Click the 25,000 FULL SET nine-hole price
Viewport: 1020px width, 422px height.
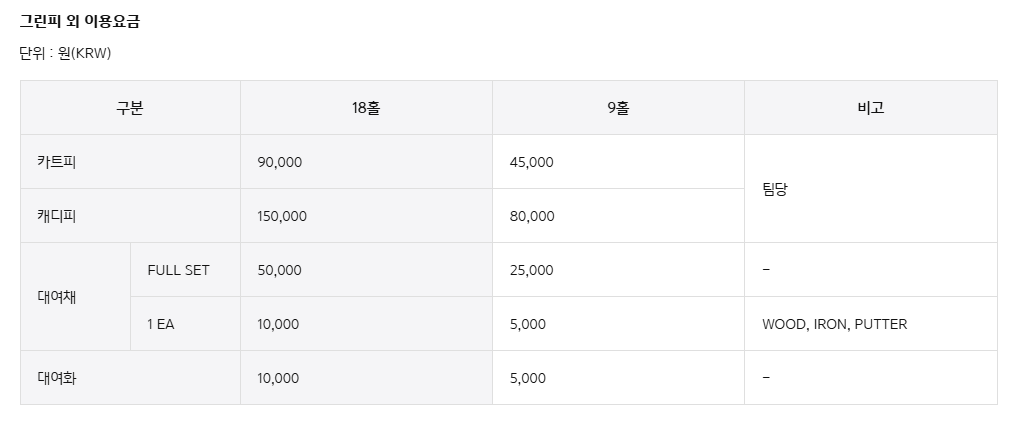(531, 270)
